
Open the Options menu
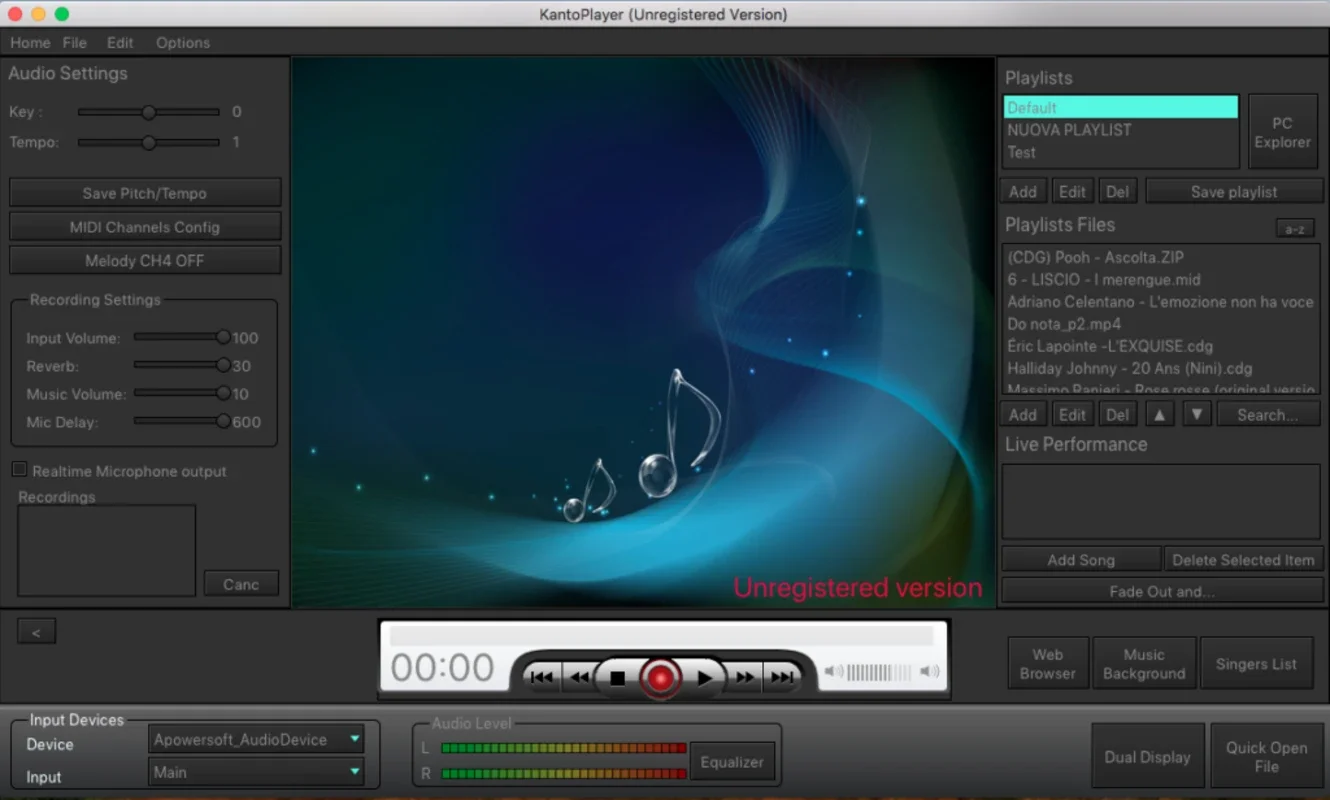coord(183,43)
